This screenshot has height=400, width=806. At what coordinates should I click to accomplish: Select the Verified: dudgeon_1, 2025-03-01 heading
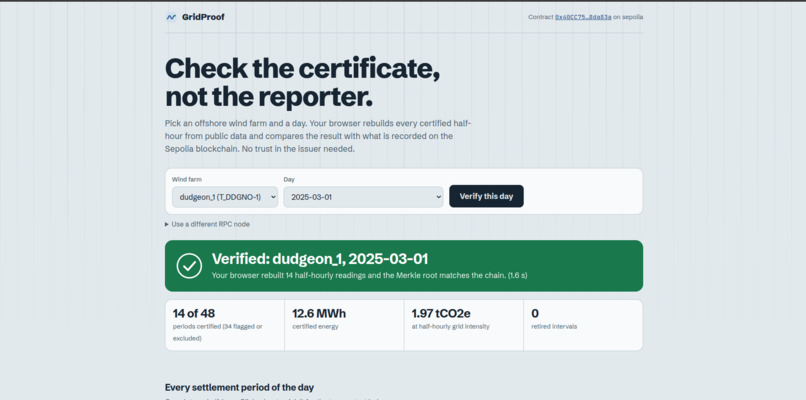click(x=320, y=259)
